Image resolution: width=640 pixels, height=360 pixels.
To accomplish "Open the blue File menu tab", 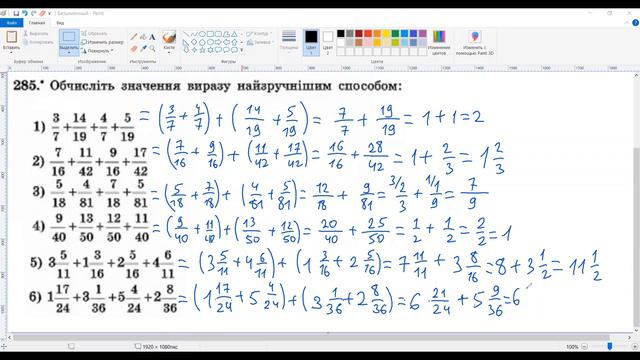I will [11, 23].
